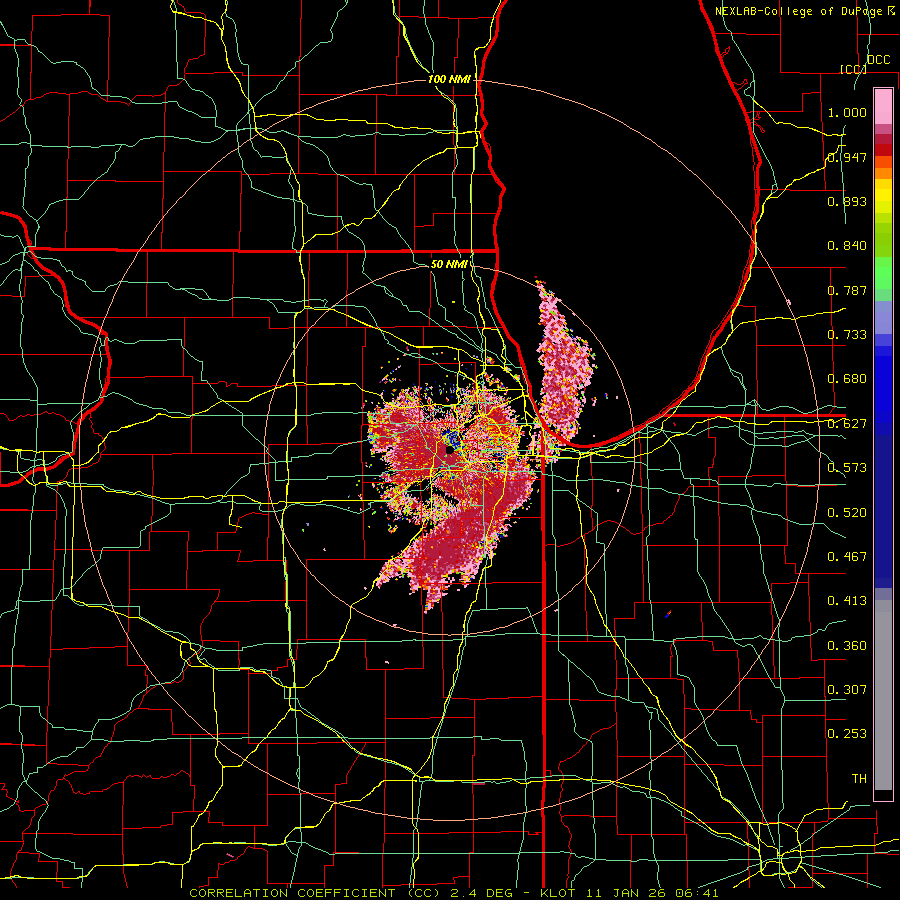Screen dimensions: 900x900
Task: Click the 0.307 legend value
Action: (847, 690)
